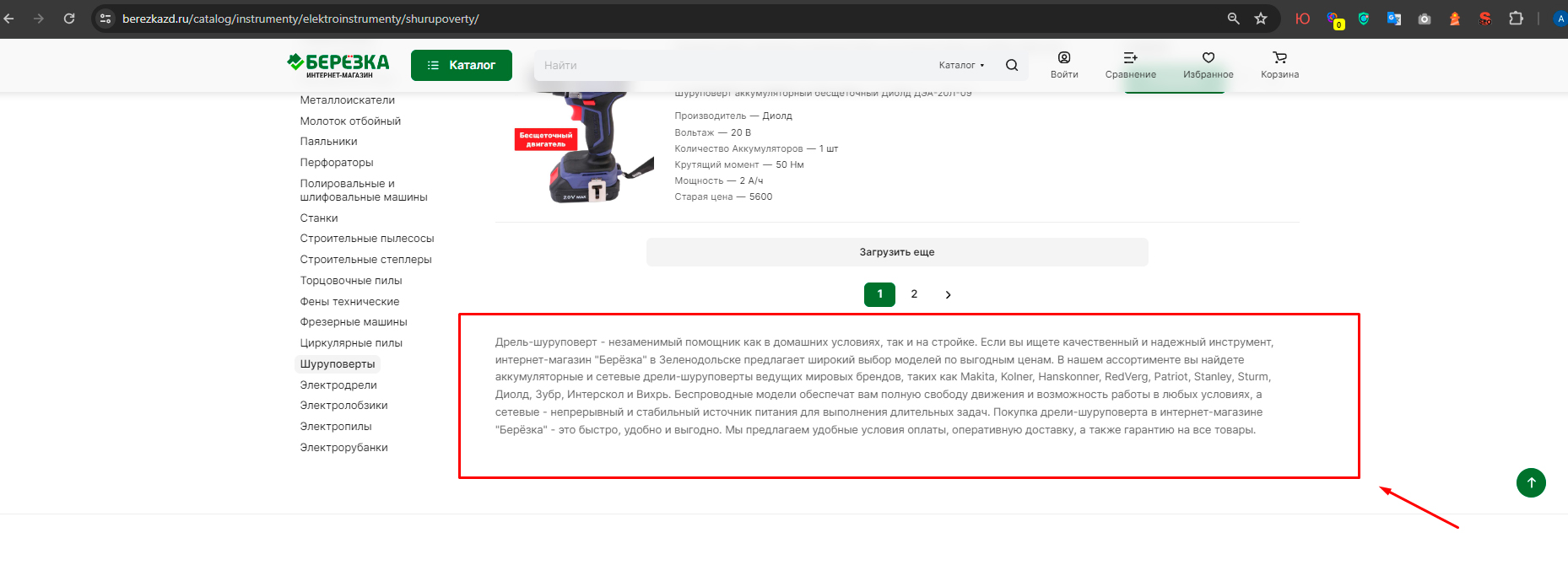Open Фрезерные машины category
This screenshot has height=565, width=1568.
354,322
